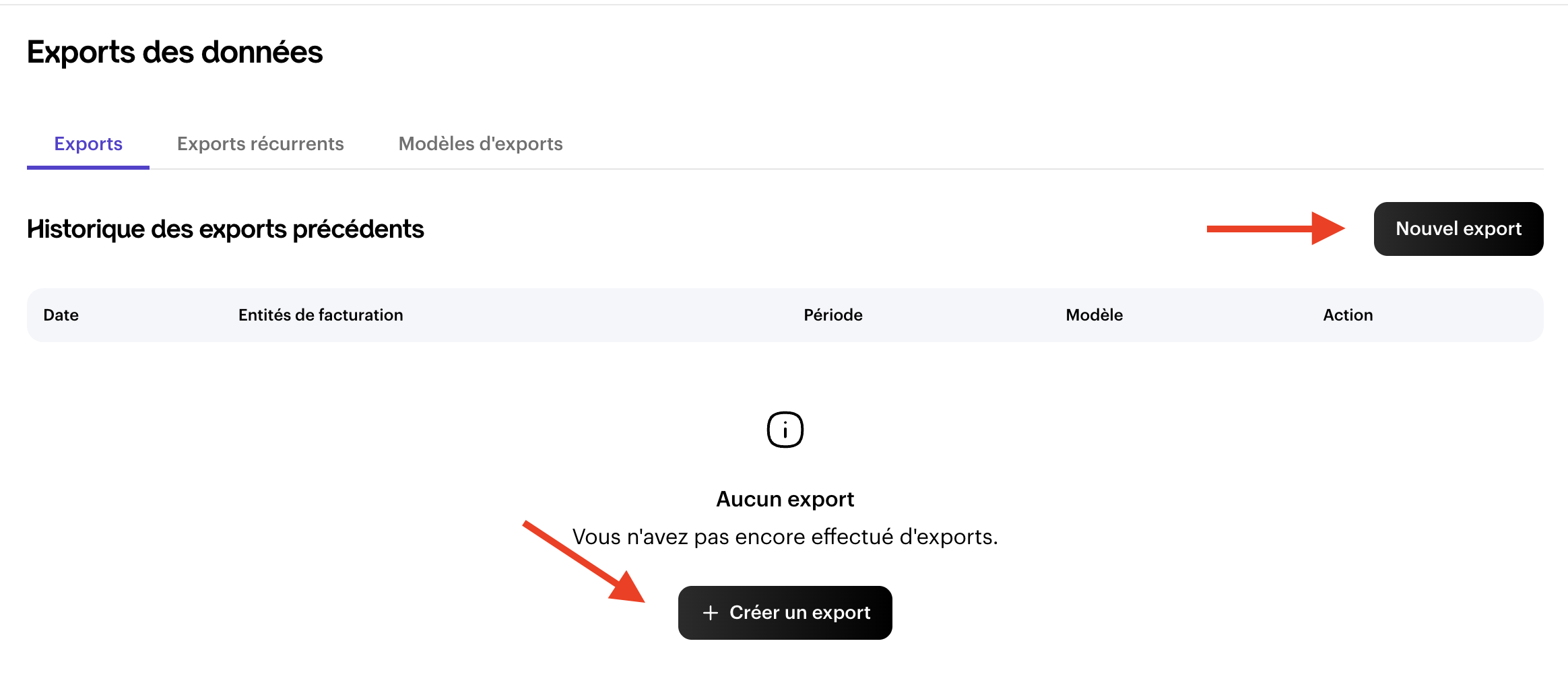Image resolution: width=1568 pixels, height=695 pixels.
Task: Click the Modèle column header
Action: (1094, 315)
